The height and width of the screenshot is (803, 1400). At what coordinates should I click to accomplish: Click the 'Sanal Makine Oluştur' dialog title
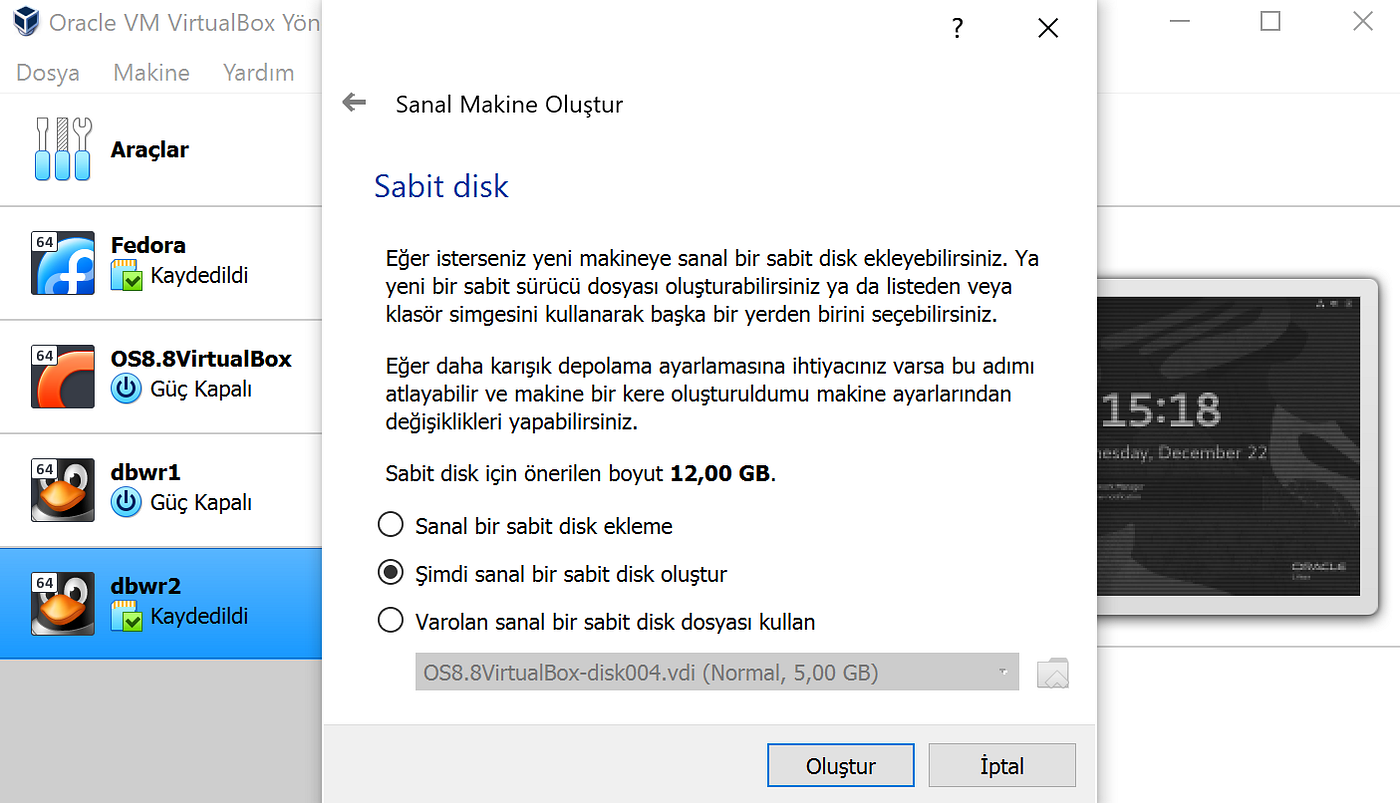click(509, 104)
